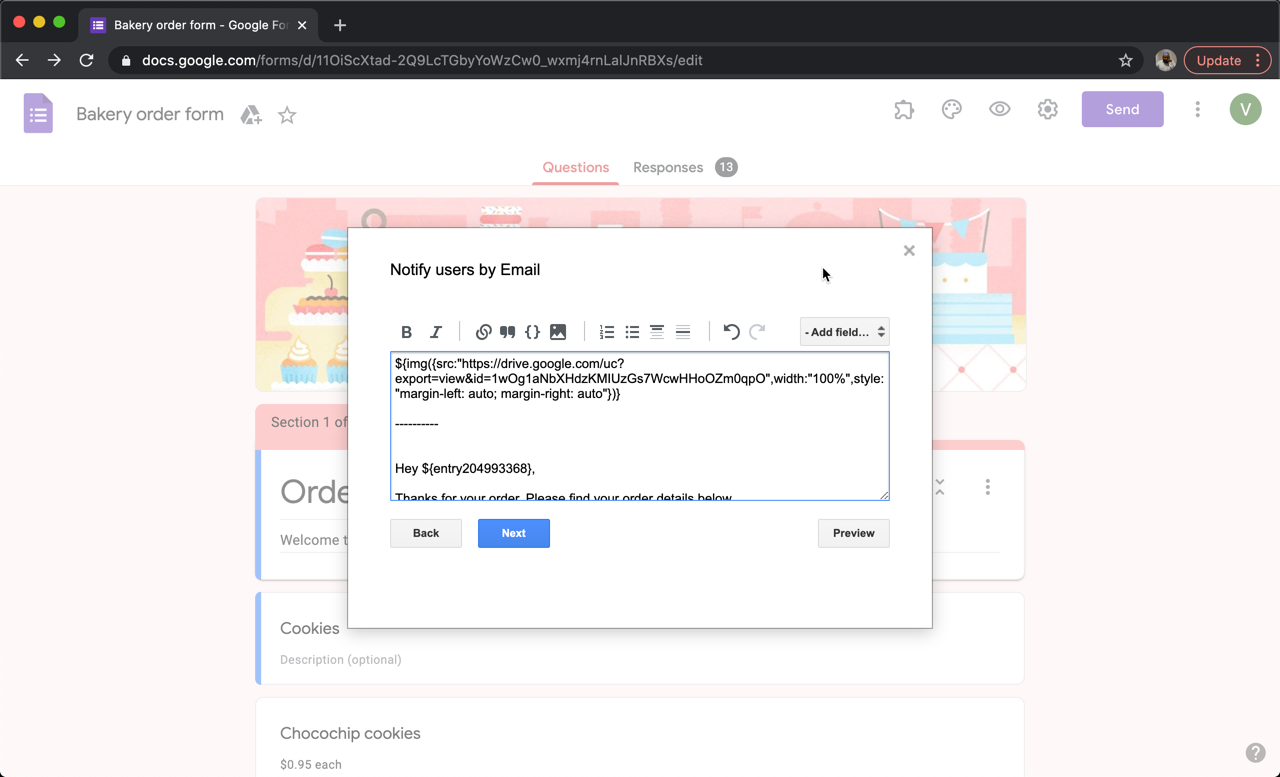The image size is (1280, 777).
Task: Apply numbered list formatting
Action: pos(607,332)
